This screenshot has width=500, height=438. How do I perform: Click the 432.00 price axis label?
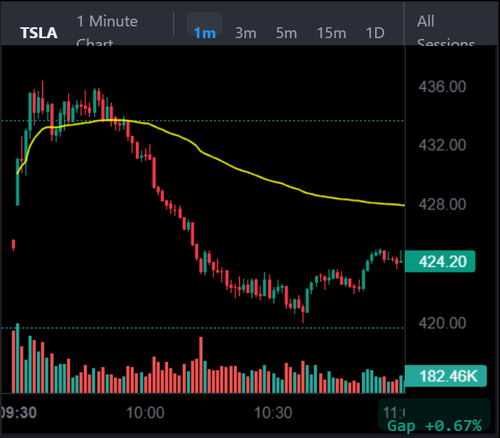click(x=442, y=145)
